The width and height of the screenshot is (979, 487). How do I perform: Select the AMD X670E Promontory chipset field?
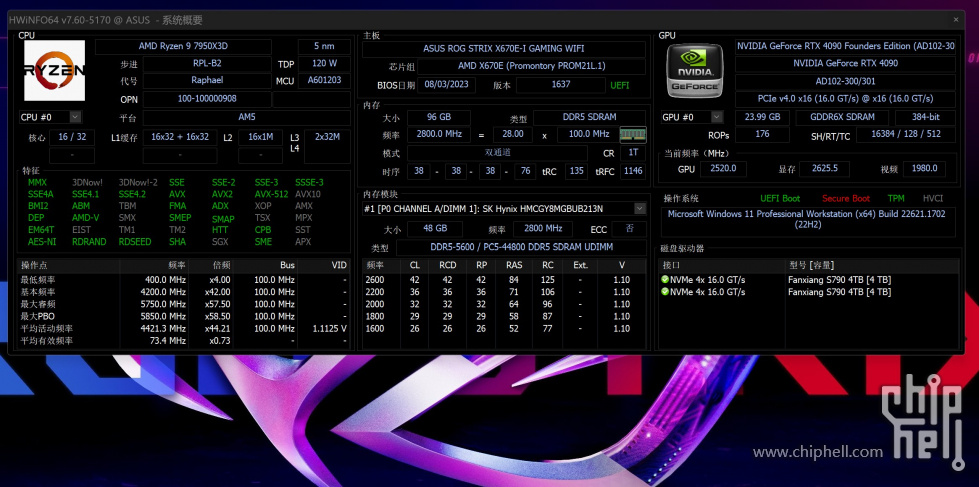pos(531,66)
